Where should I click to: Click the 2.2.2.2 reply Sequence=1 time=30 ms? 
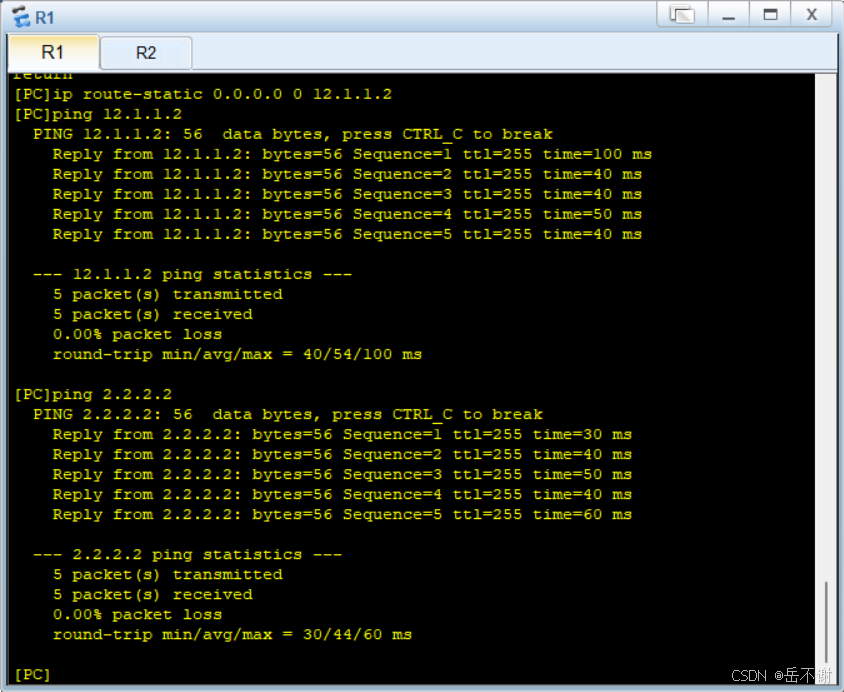point(342,434)
